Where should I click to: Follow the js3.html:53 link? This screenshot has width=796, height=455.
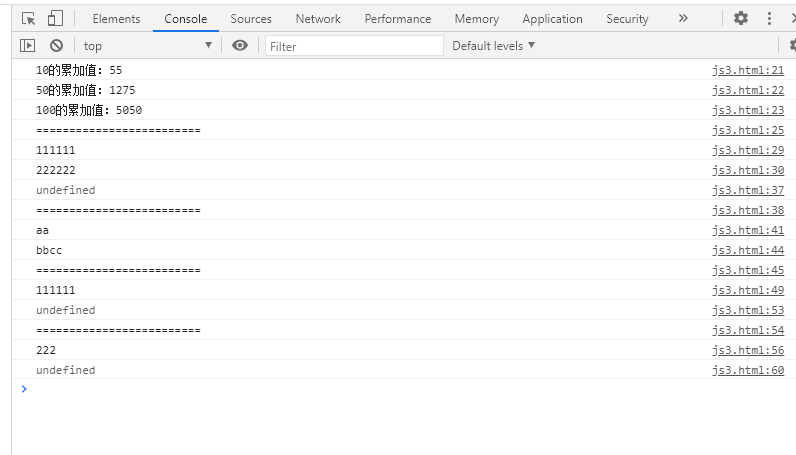[x=748, y=310]
